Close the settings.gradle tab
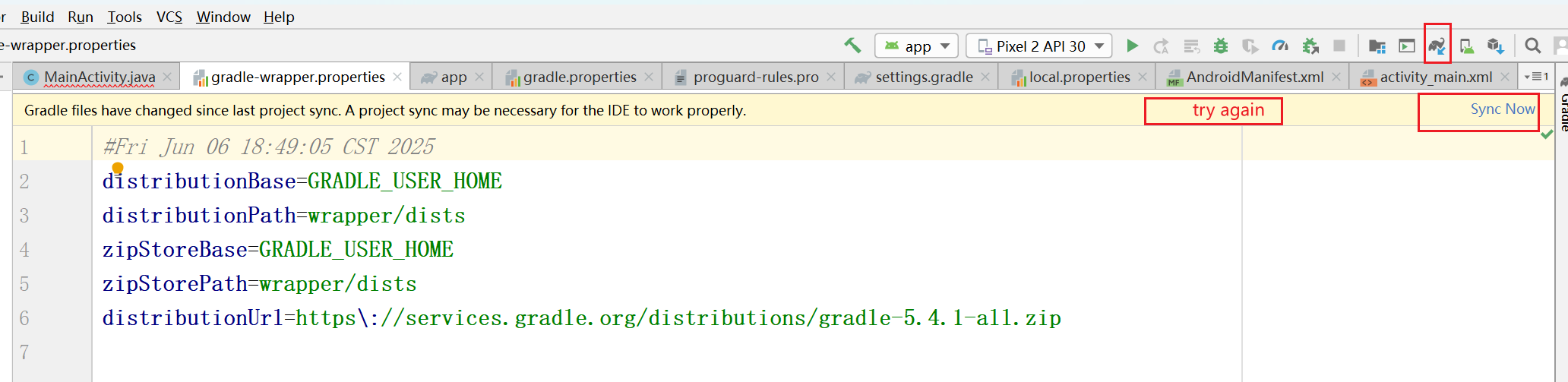 click(x=985, y=77)
